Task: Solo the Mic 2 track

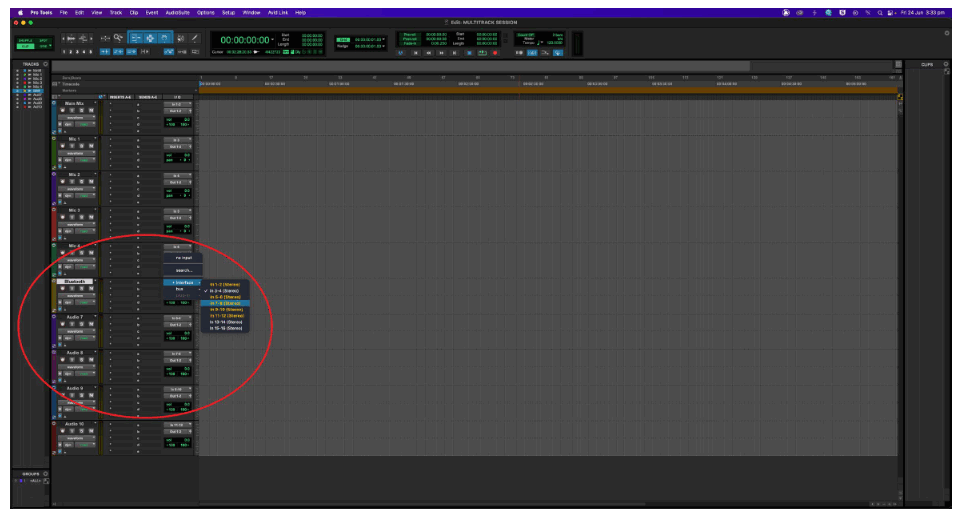Action: coord(81,181)
